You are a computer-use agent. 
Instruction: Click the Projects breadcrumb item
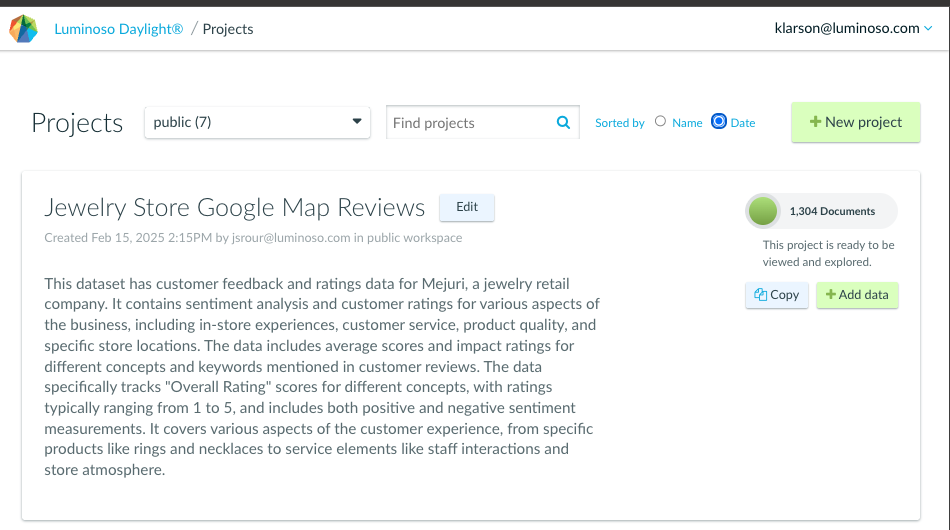click(x=228, y=29)
